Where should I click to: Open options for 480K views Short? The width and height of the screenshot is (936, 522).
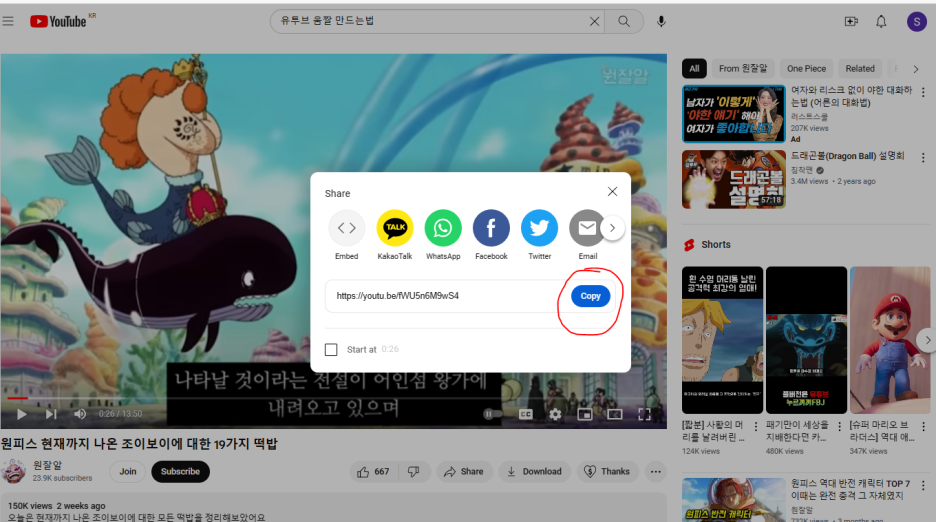[839, 426]
